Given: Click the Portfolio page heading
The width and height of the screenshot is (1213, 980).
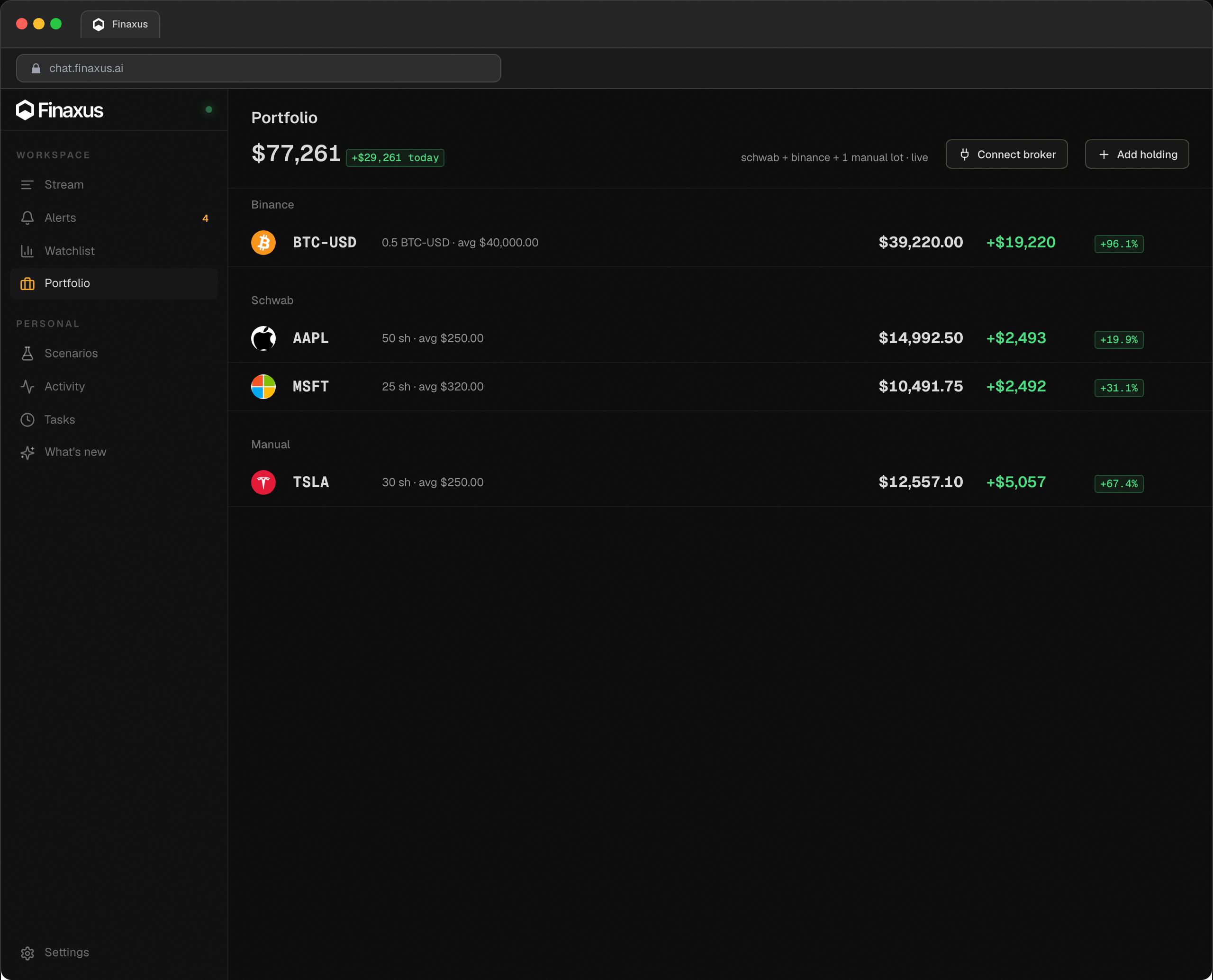Looking at the screenshot, I should click(284, 118).
